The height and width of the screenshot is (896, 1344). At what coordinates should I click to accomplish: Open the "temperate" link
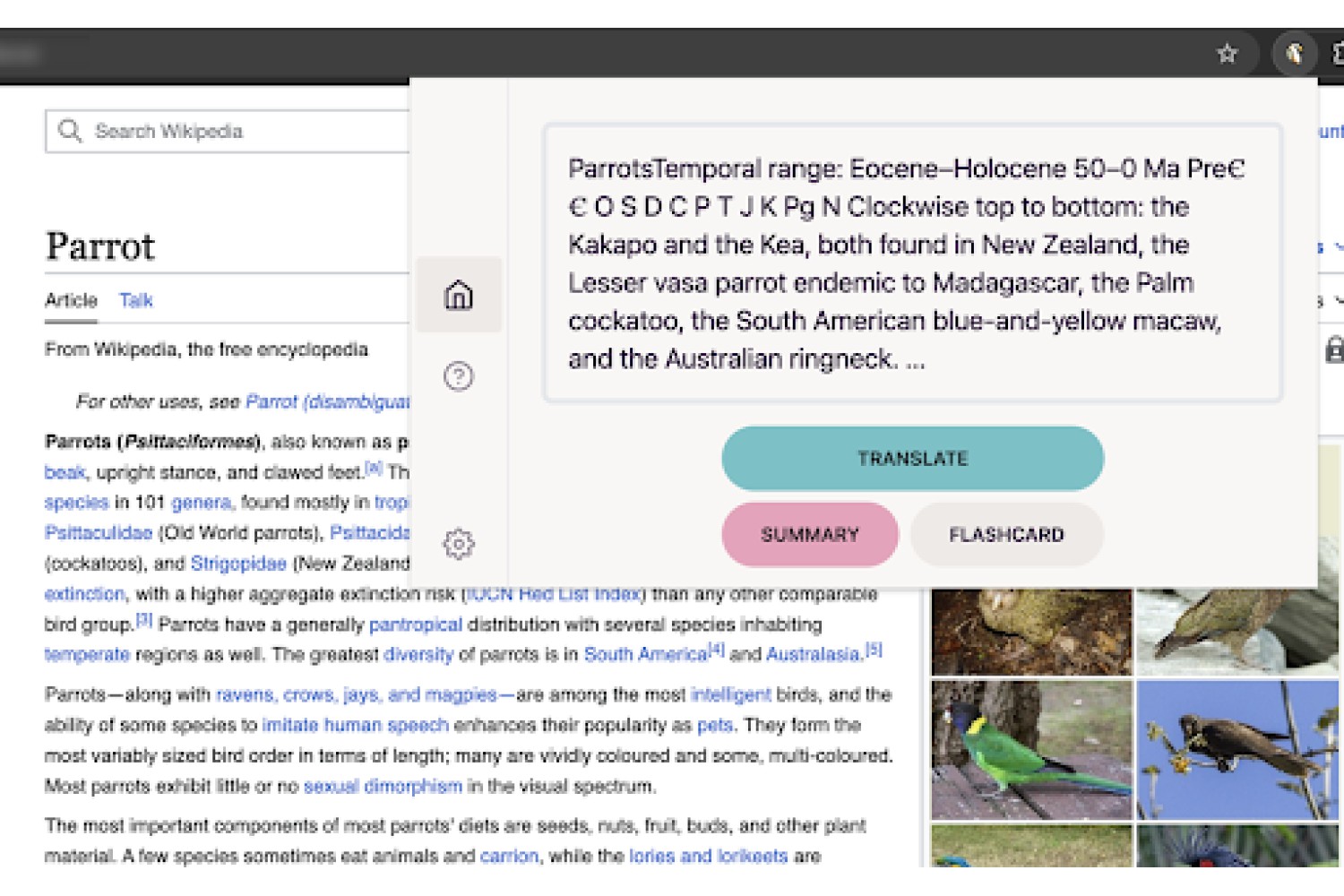point(87,655)
